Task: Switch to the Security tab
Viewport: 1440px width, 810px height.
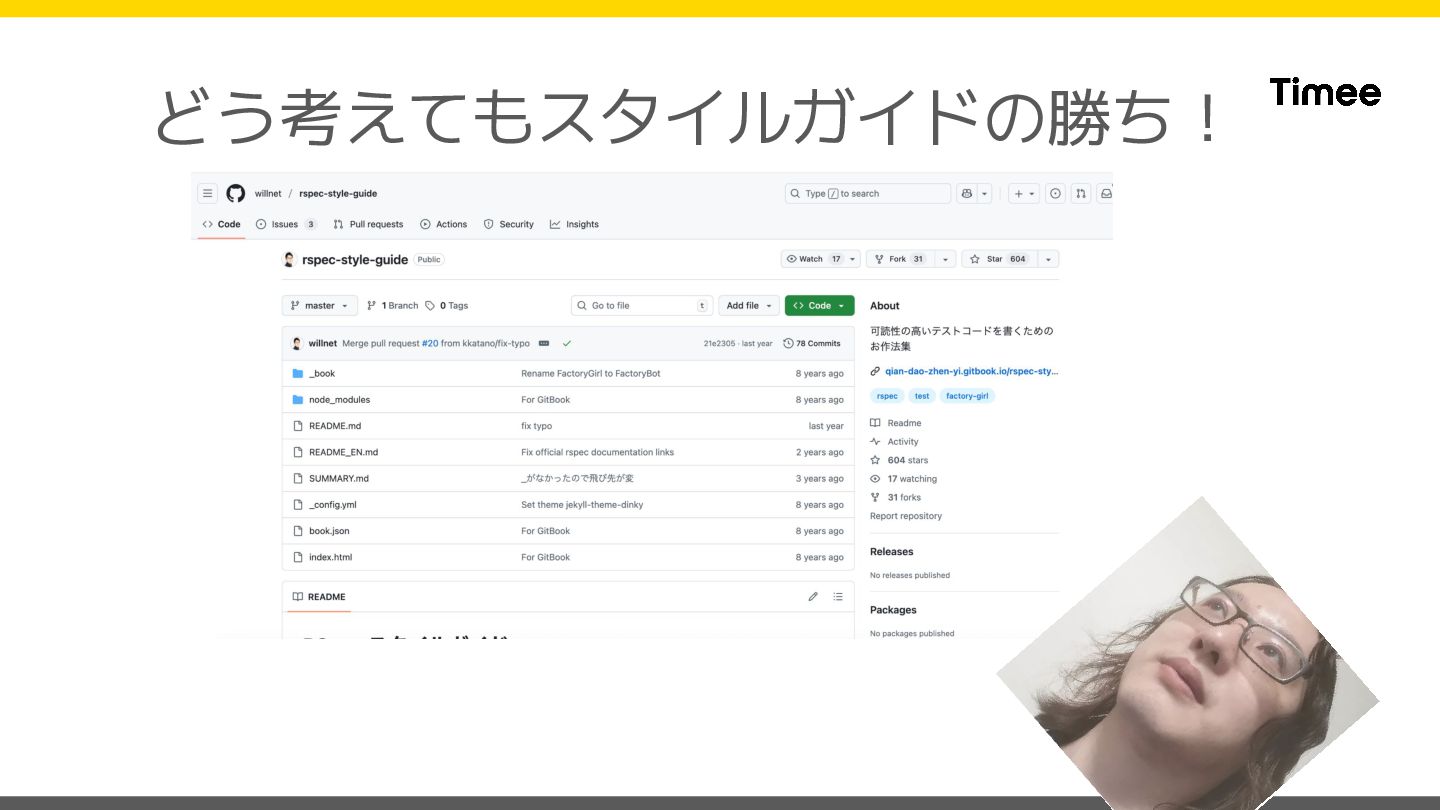Action: point(508,224)
